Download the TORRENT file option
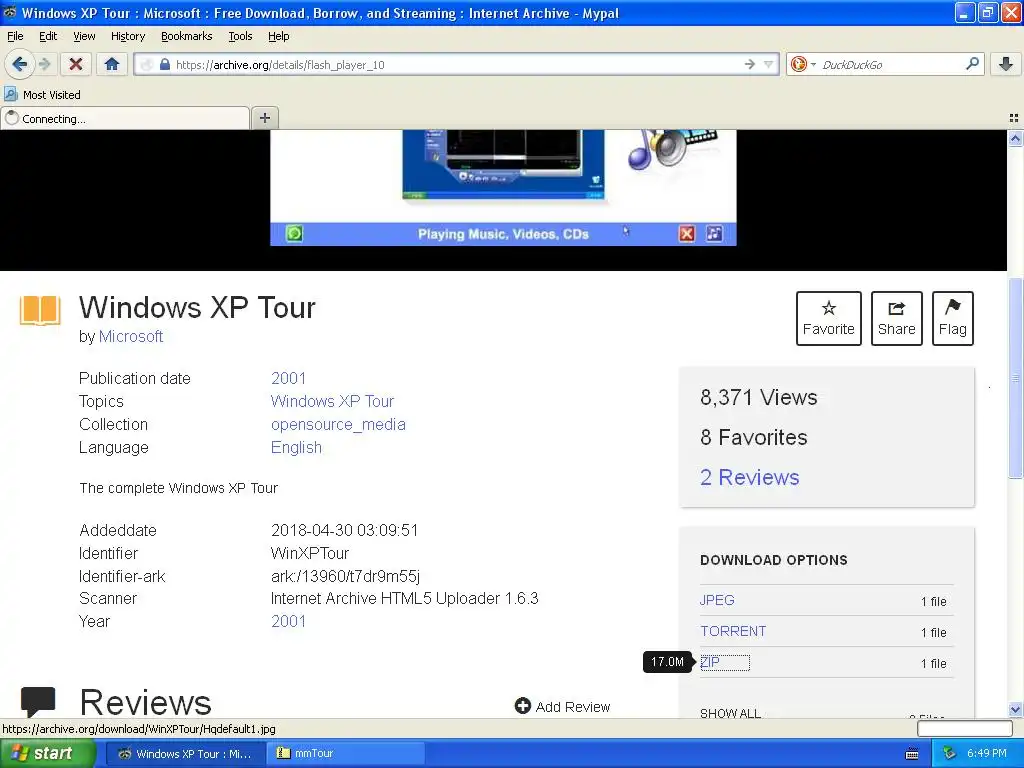Viewport: 1024px width, 768px height. [x=733, y=632]
